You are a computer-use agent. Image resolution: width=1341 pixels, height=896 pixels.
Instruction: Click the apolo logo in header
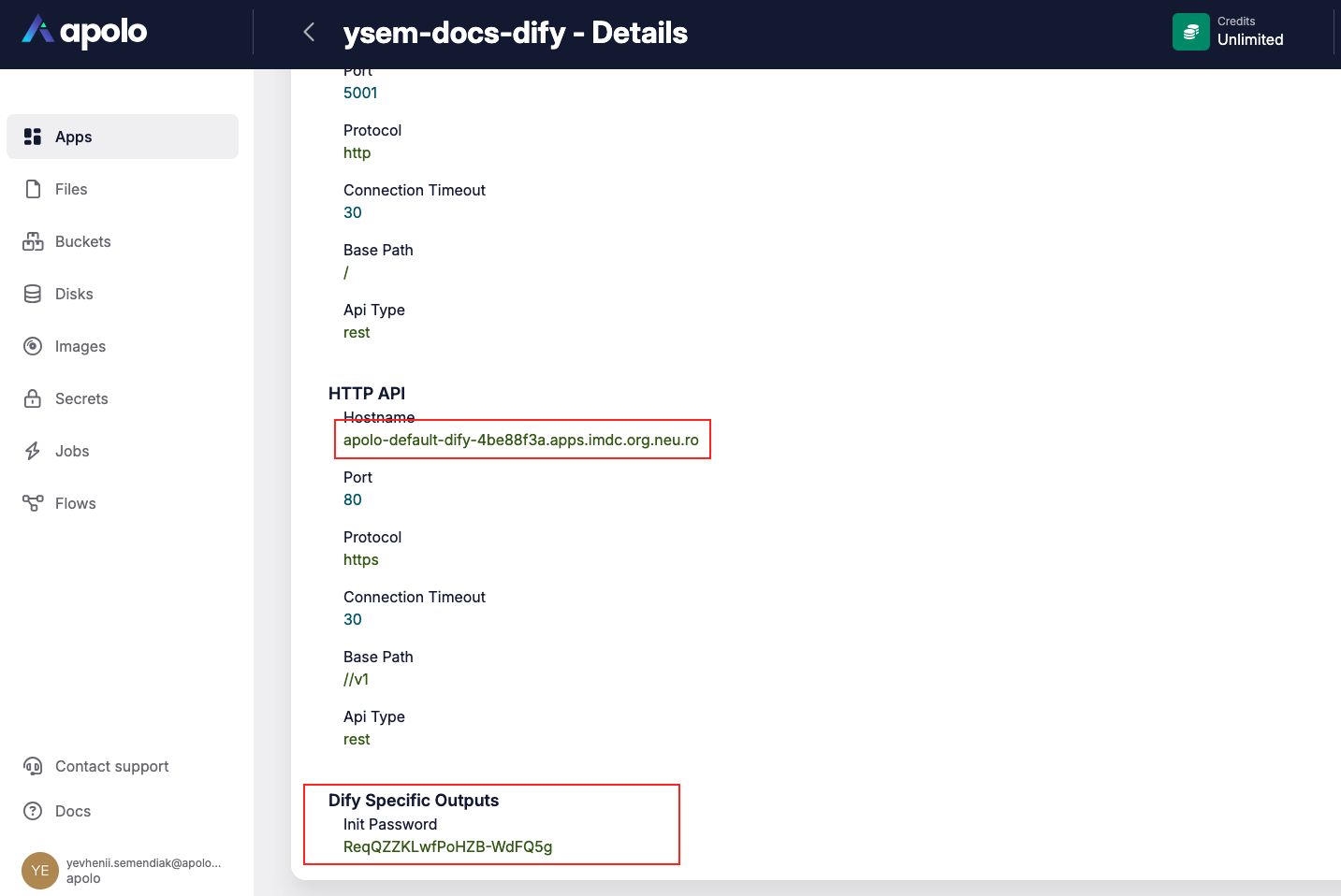click(x=85, y=31)
